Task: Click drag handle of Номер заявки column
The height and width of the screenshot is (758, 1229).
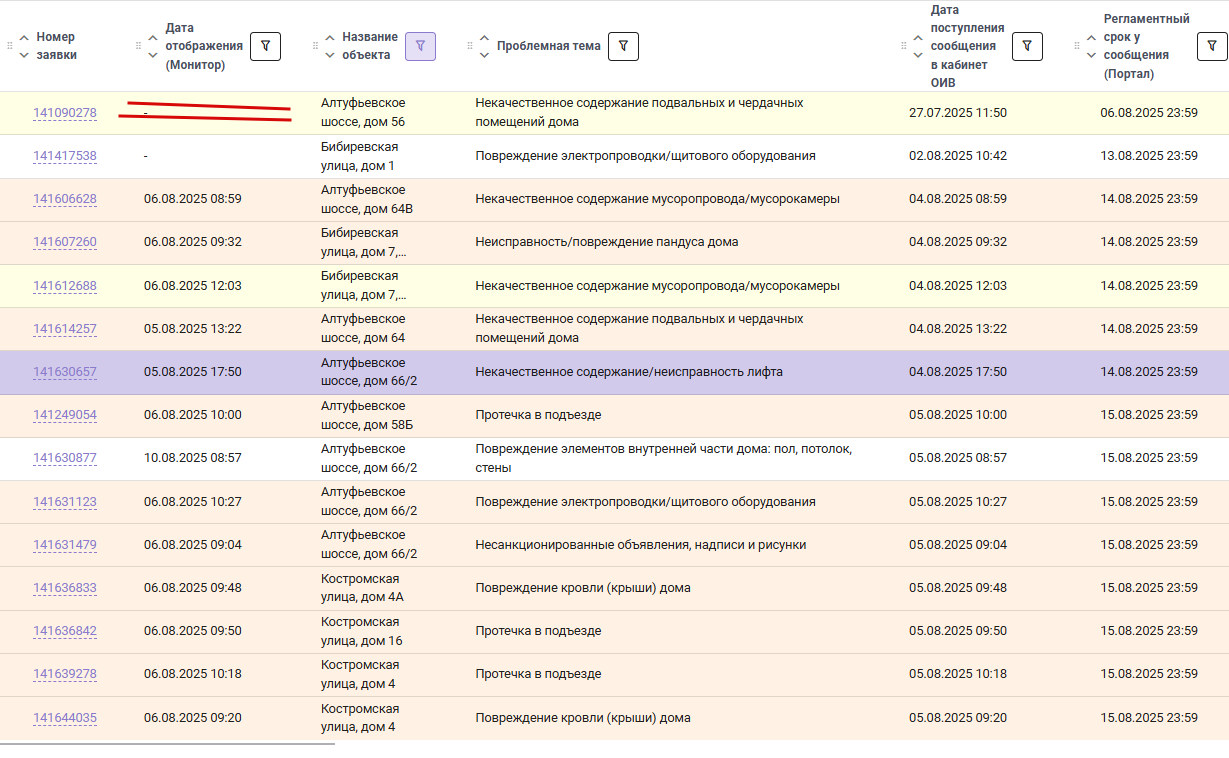Action: click(x=10, y=46)
